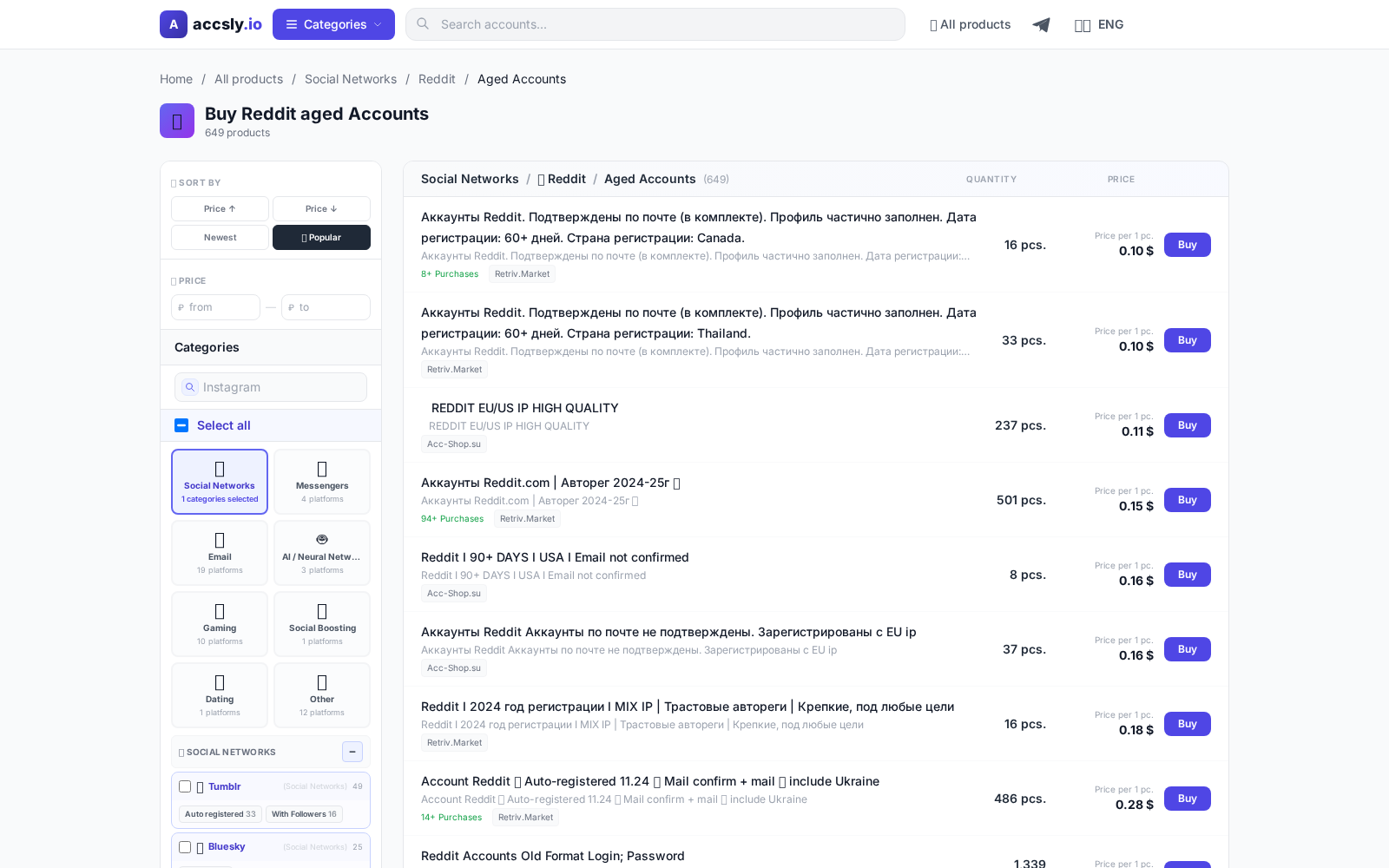
Task: Buy the Авторег 2024-25г listing
Action: [1187, 500]
